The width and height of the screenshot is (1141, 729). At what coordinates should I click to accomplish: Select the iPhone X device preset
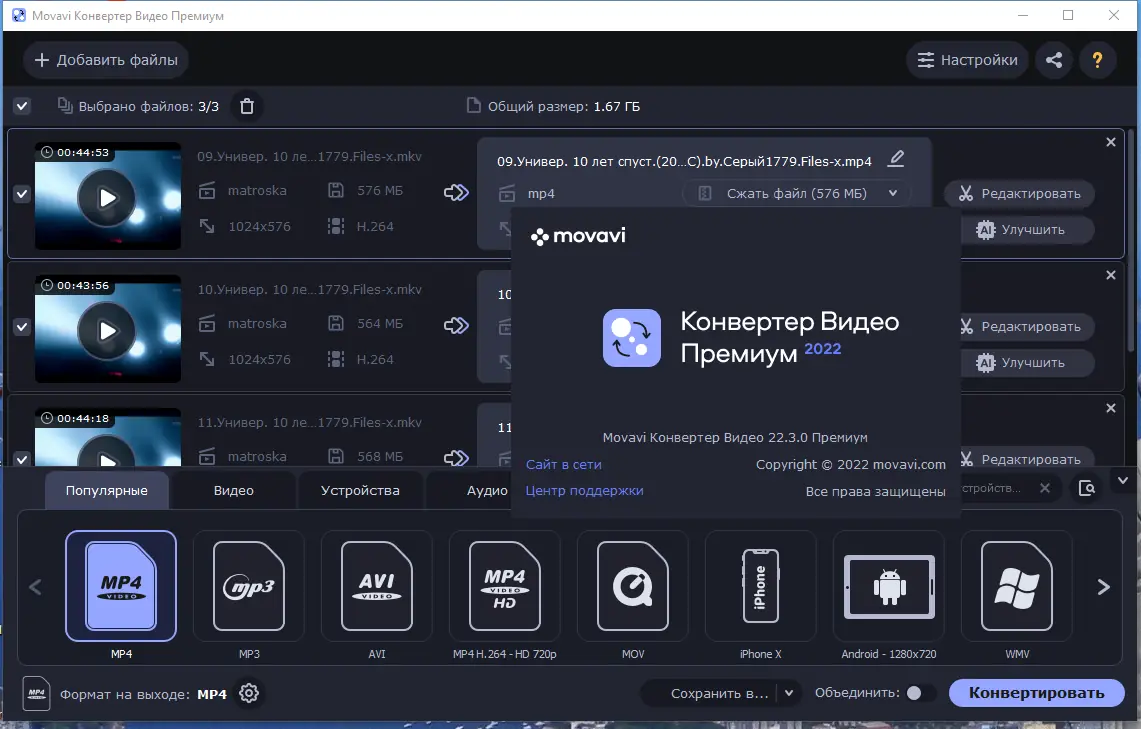click(x=760, y=586)
